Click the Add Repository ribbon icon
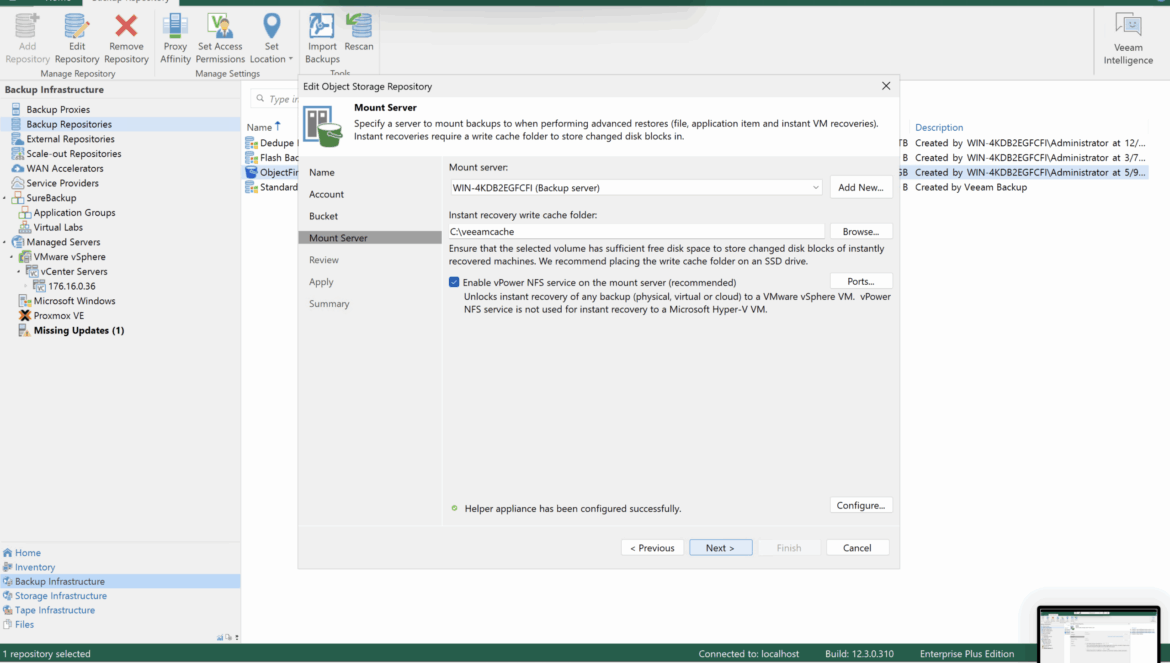The height and width of the screenshot is (663, 1170). [28, 27]
